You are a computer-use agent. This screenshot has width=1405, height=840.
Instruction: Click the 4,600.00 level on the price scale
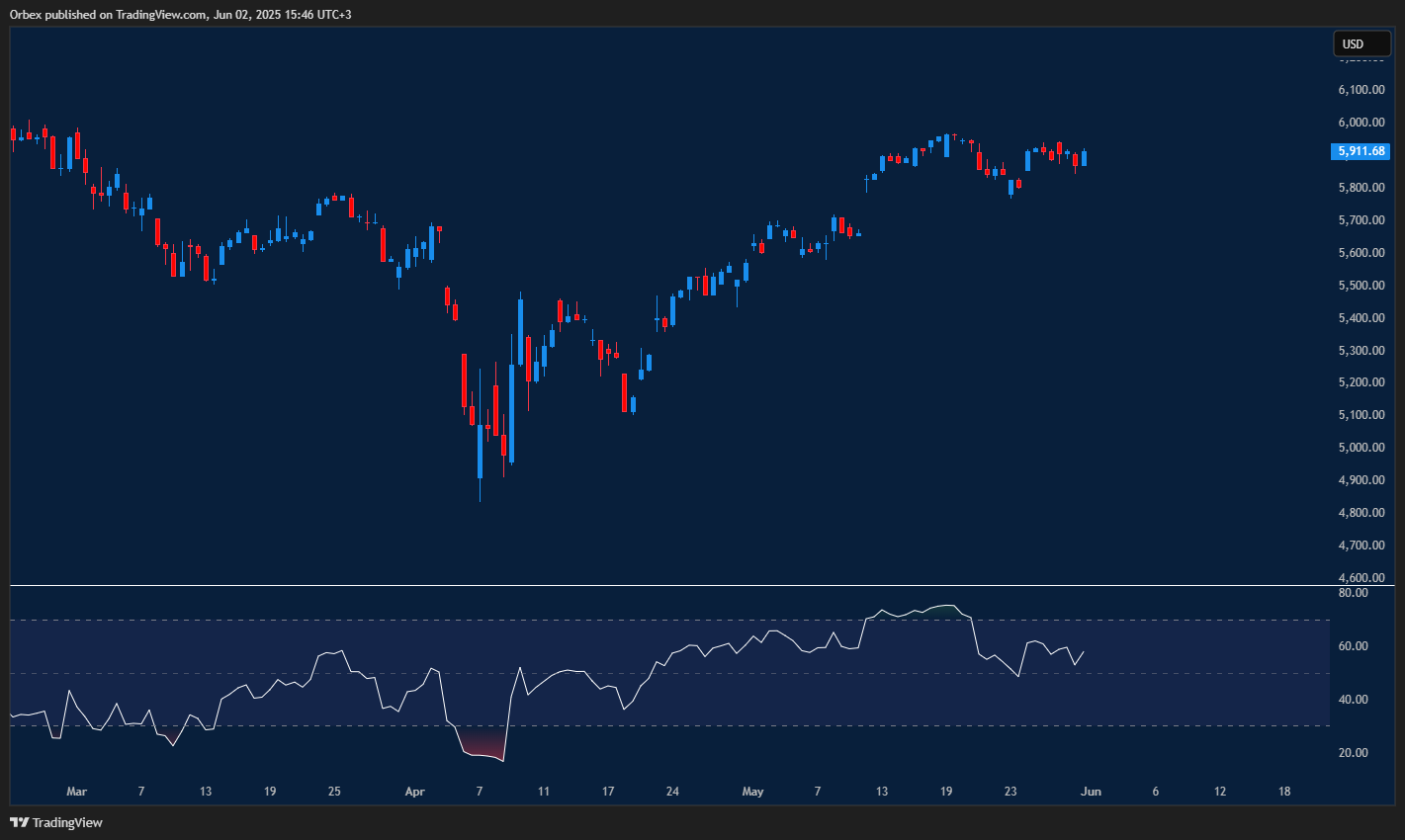tap(1363, 577)
